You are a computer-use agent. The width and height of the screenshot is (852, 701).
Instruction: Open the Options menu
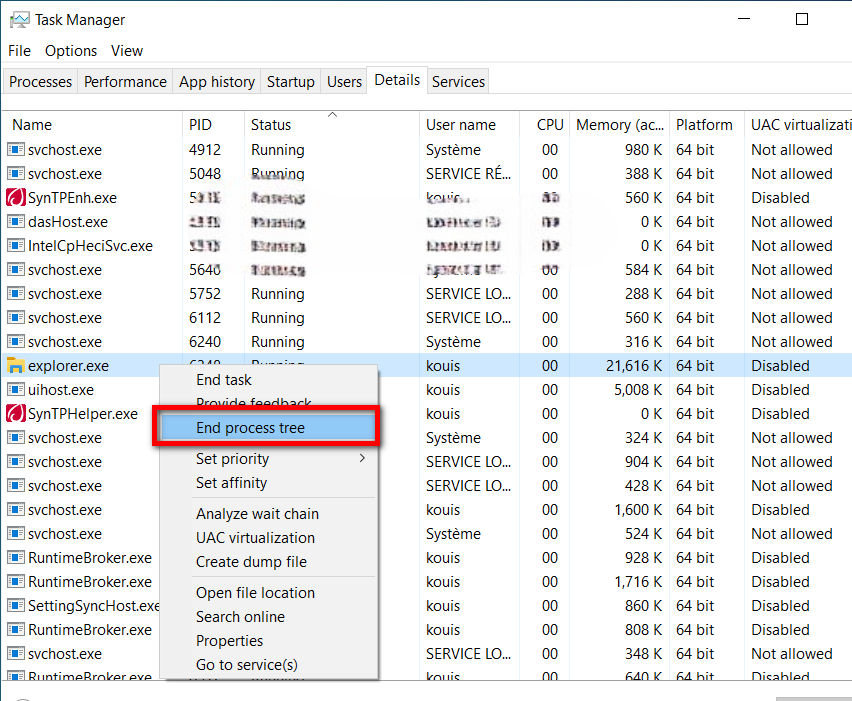tap(71, 51)
